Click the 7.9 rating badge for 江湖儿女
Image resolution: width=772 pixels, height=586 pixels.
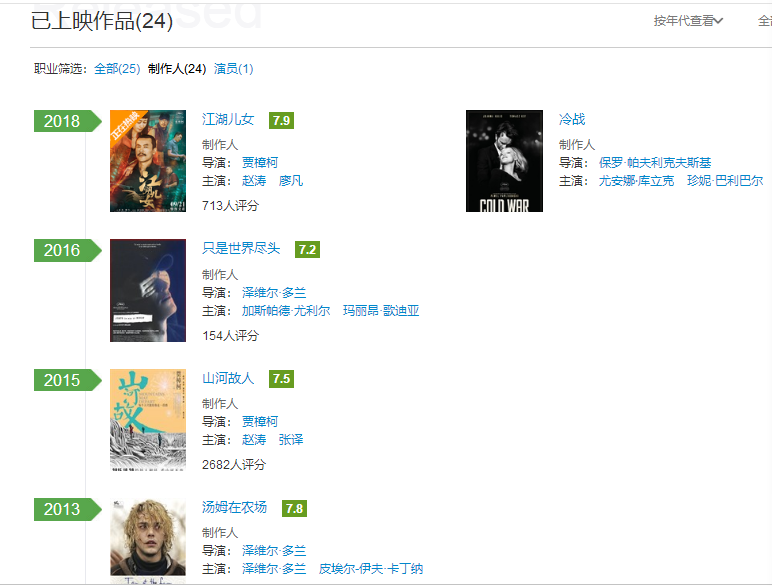281,120
